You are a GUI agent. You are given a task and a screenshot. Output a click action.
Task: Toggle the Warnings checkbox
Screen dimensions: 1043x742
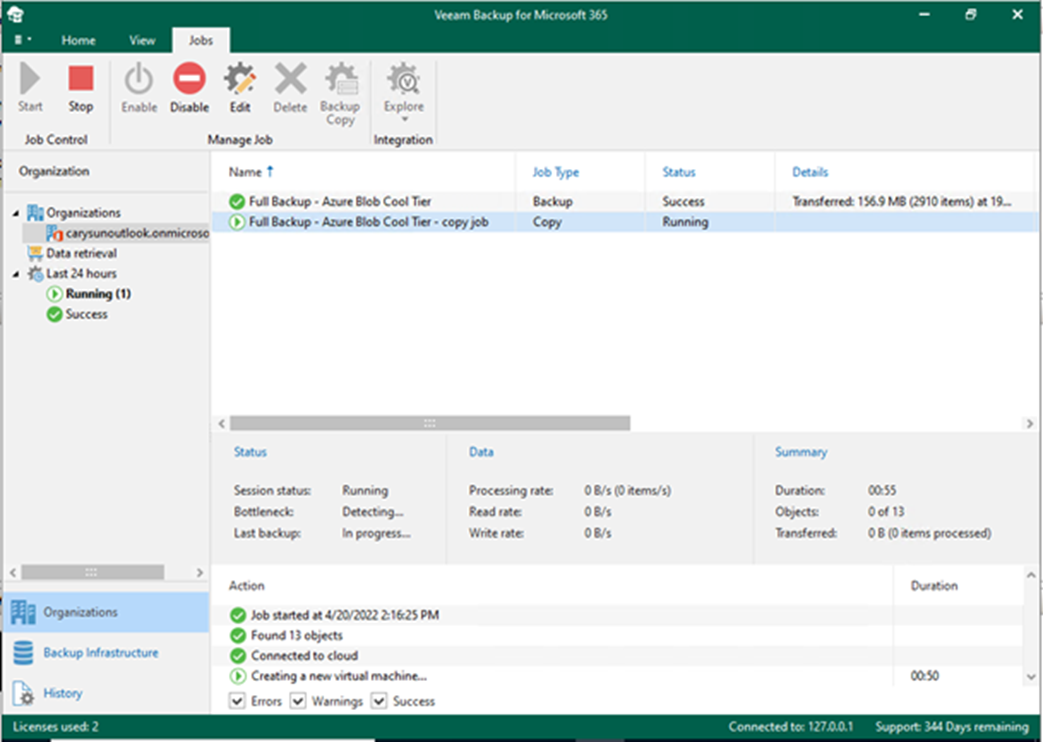pyautogui.click(x=298, y=701)
